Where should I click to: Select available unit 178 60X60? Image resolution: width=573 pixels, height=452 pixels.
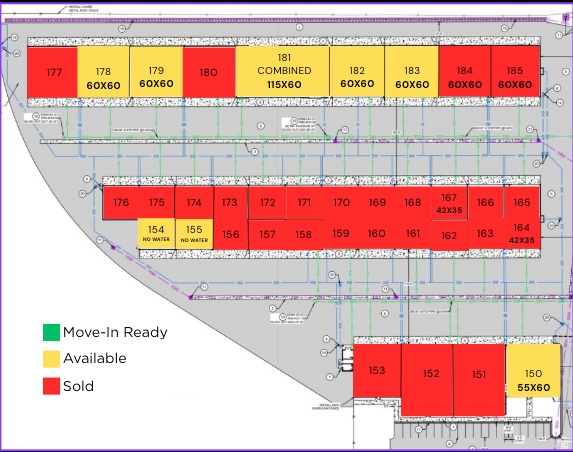point(103,72)
